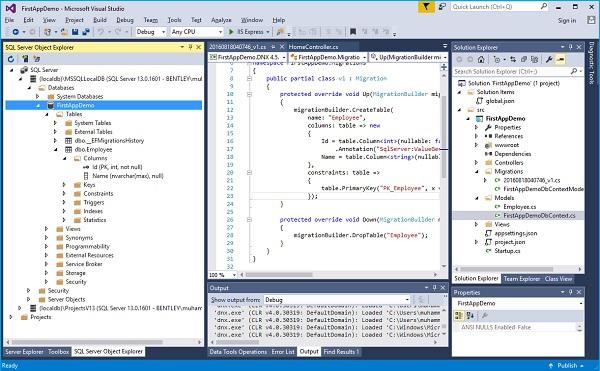
Task: Pin the Output panel with auto-hide icon
Action: (x=435, y=288)
